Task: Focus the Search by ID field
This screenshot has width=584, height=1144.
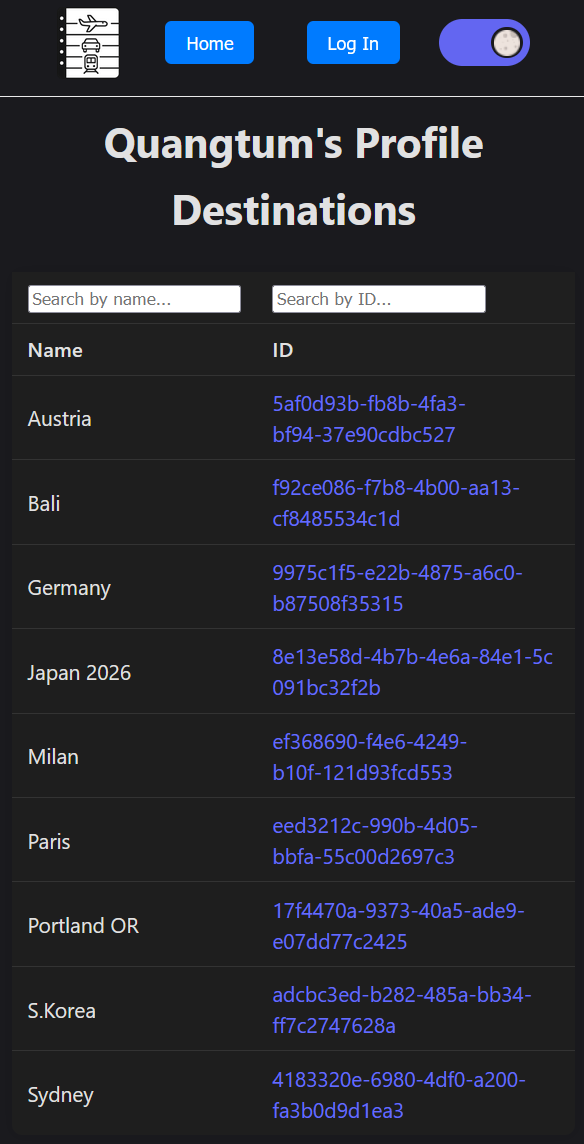Action: click(x=379, y=299)
